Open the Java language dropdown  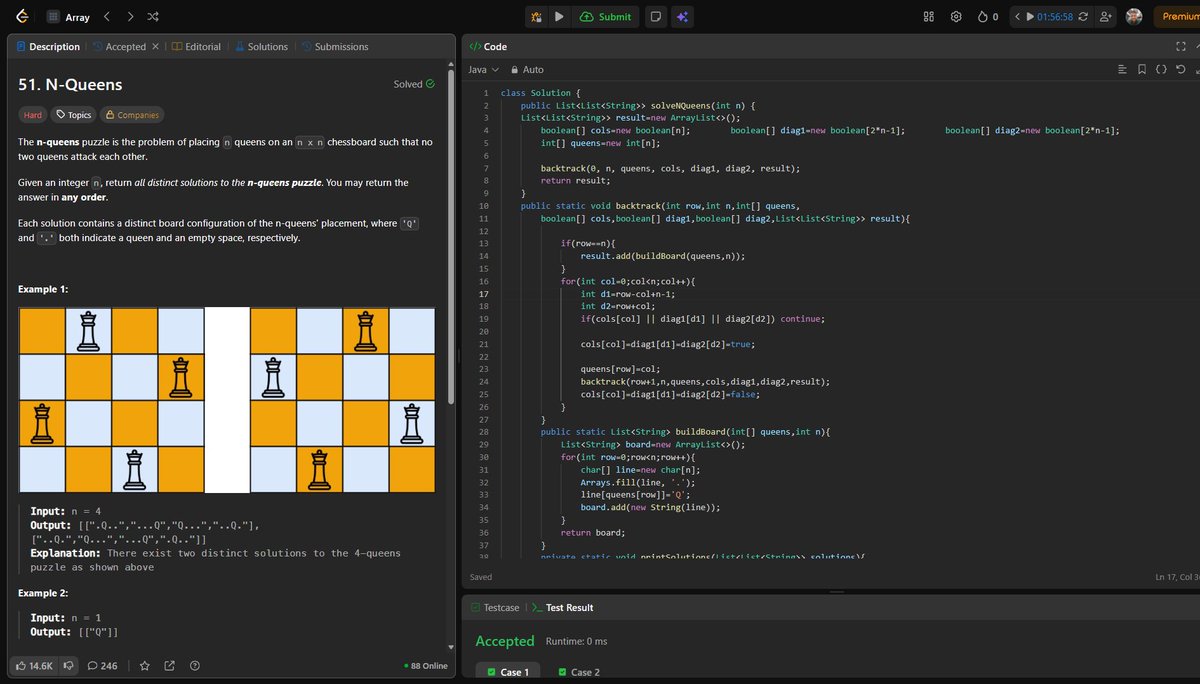483,69
